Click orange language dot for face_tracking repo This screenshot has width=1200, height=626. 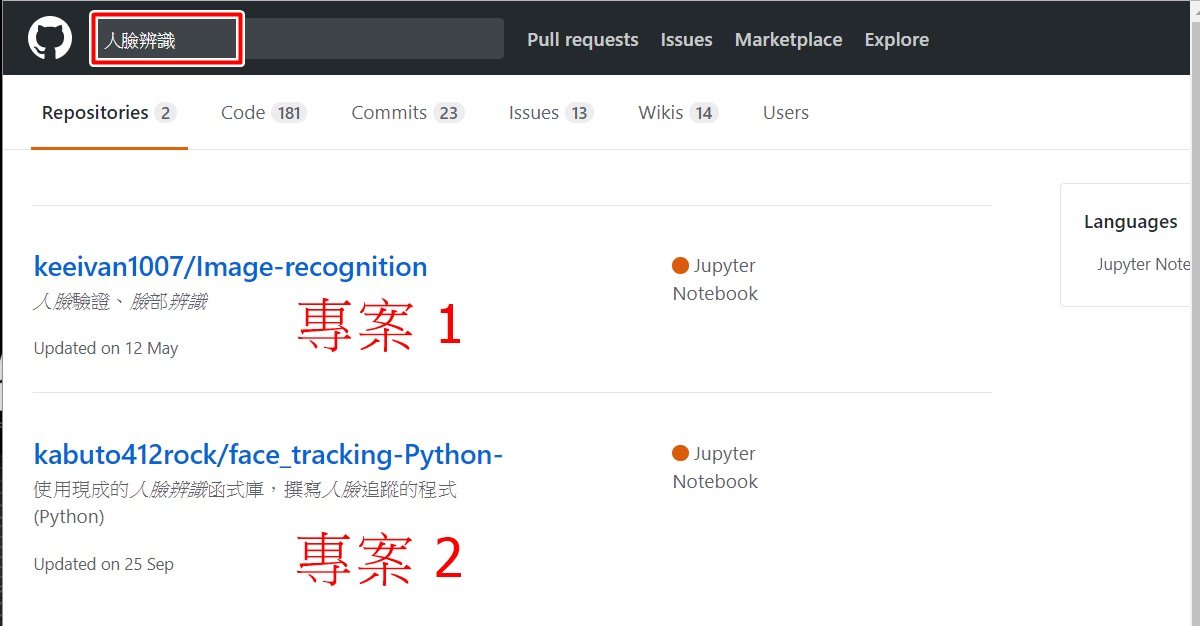click(x=681, y=454)
